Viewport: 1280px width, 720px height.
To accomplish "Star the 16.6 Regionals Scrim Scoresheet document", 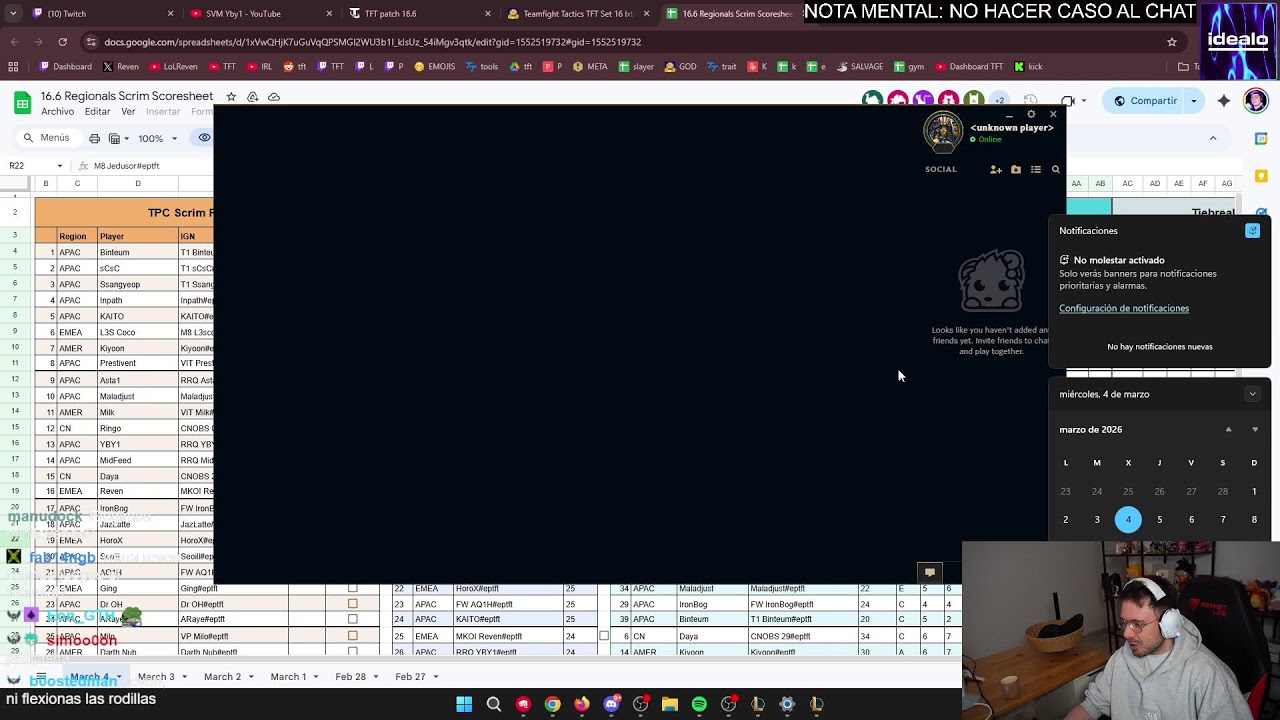I will pyautogui.click(x=231, y=97).
